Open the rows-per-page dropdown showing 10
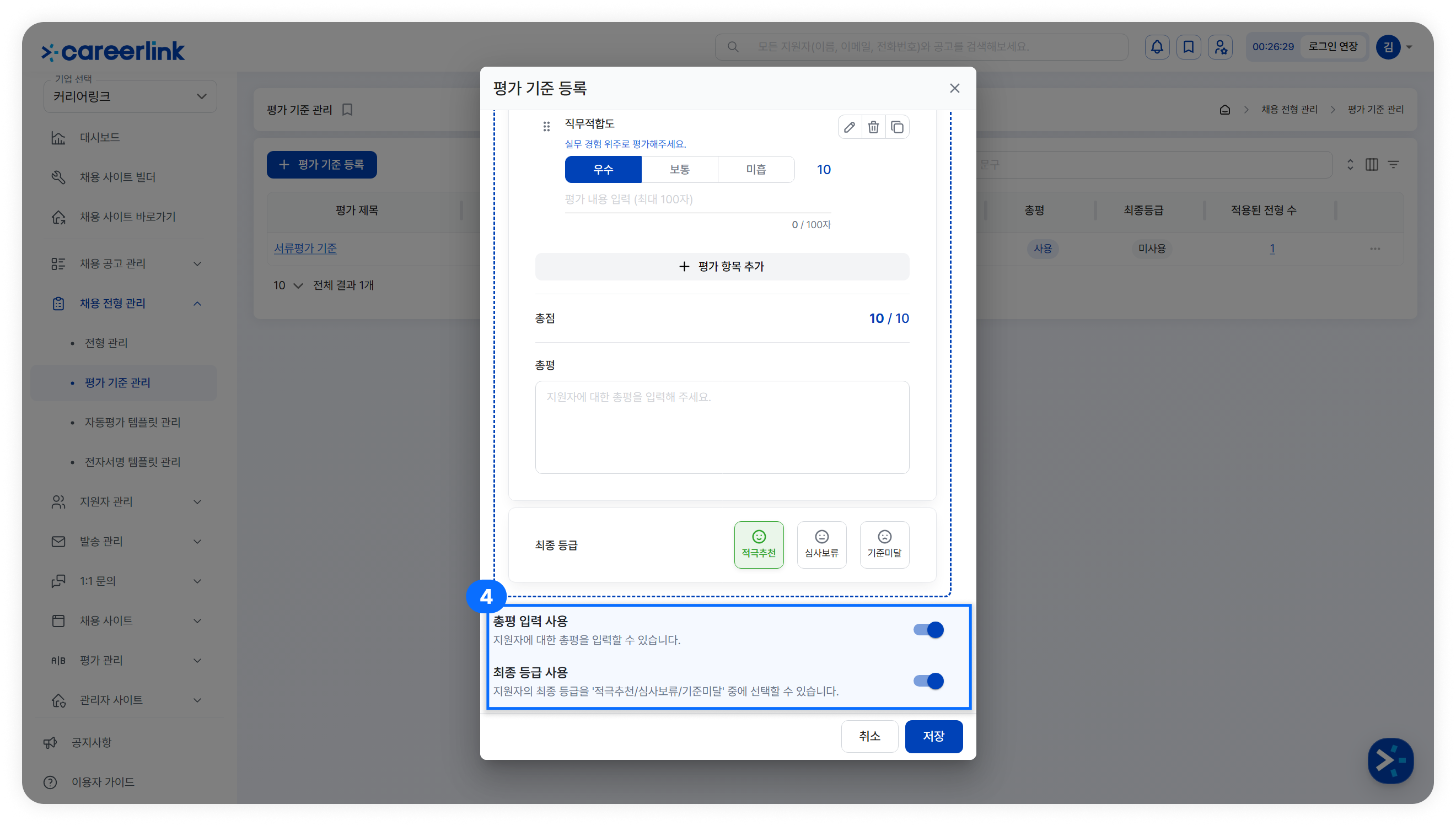Viewport: 1456px width, 826px height. click(288, 285)
